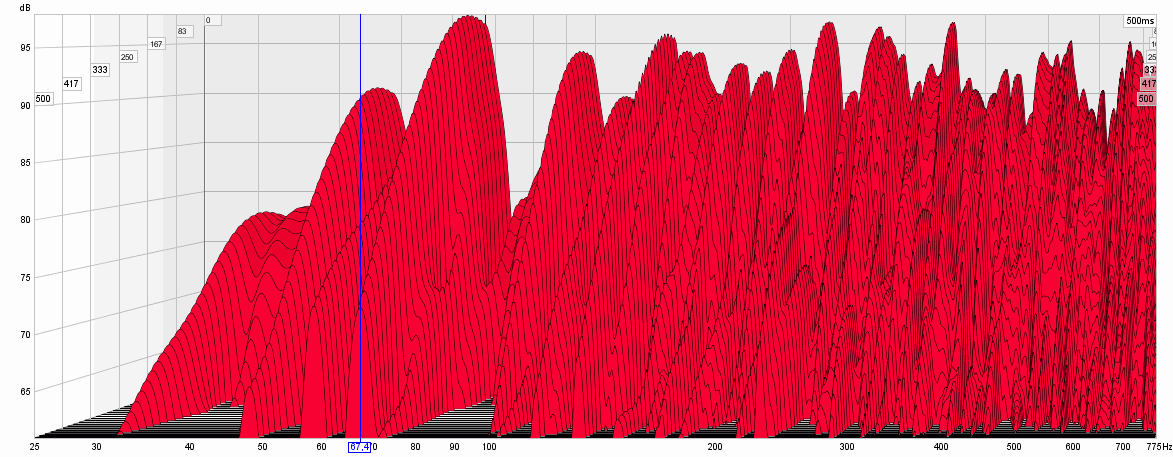1173x457 pixels.
Task: Click the 80 dB vertical axis label
Action: point(25,220)
